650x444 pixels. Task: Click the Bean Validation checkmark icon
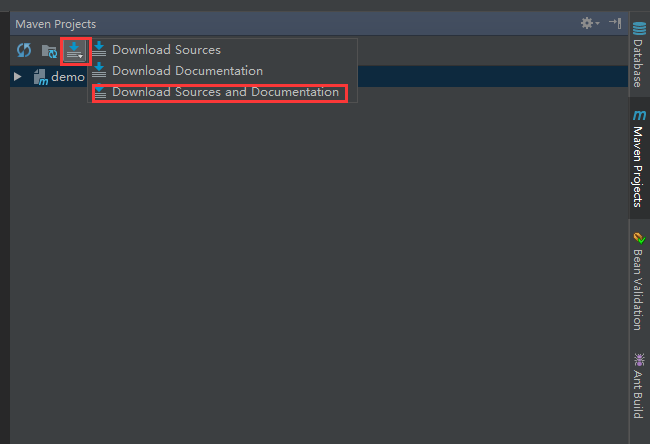pos(638,238)
